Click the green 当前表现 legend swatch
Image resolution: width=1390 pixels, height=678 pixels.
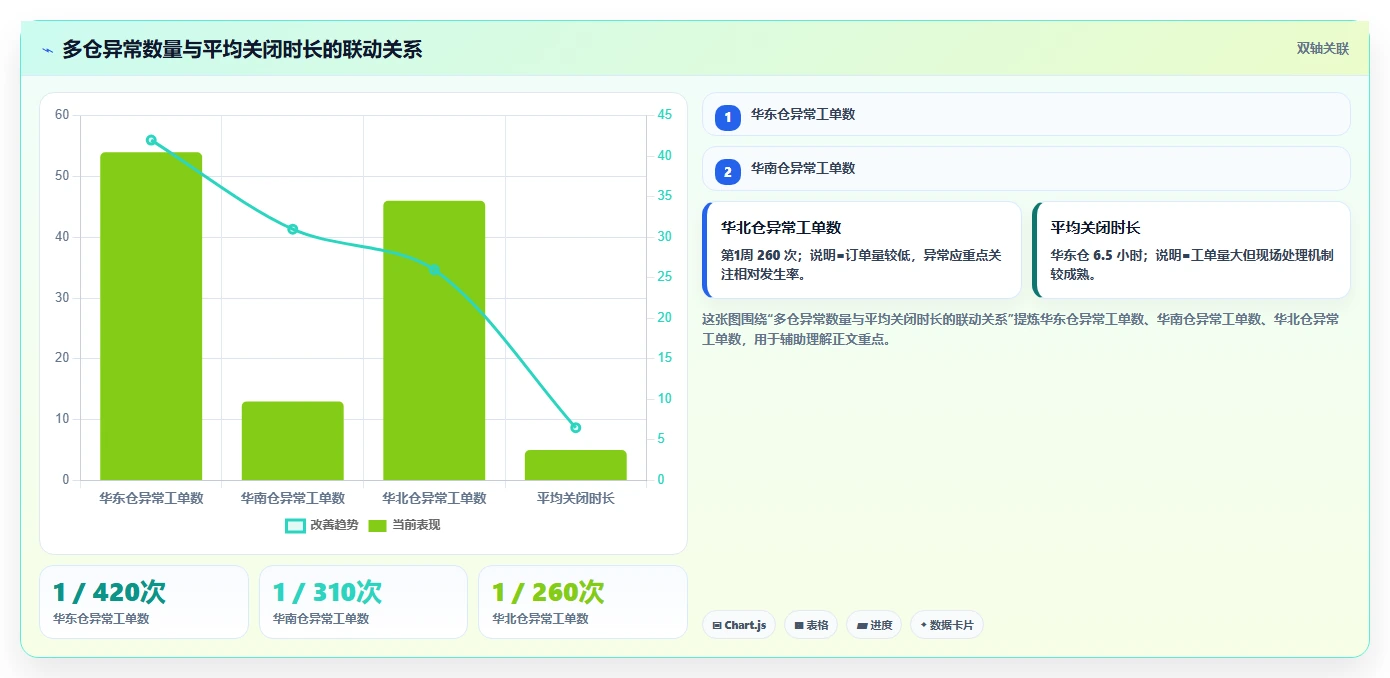[377, 526]
